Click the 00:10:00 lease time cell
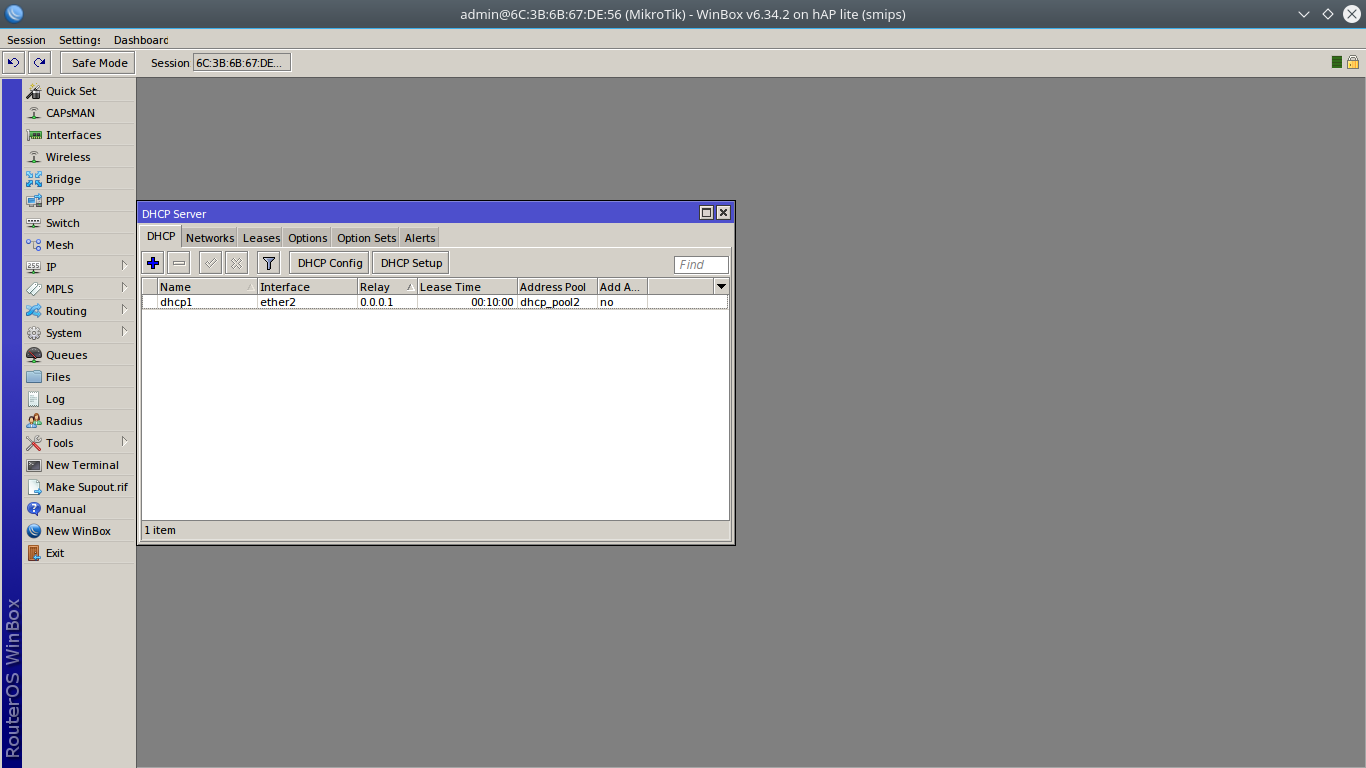 [x=467, y=302]
